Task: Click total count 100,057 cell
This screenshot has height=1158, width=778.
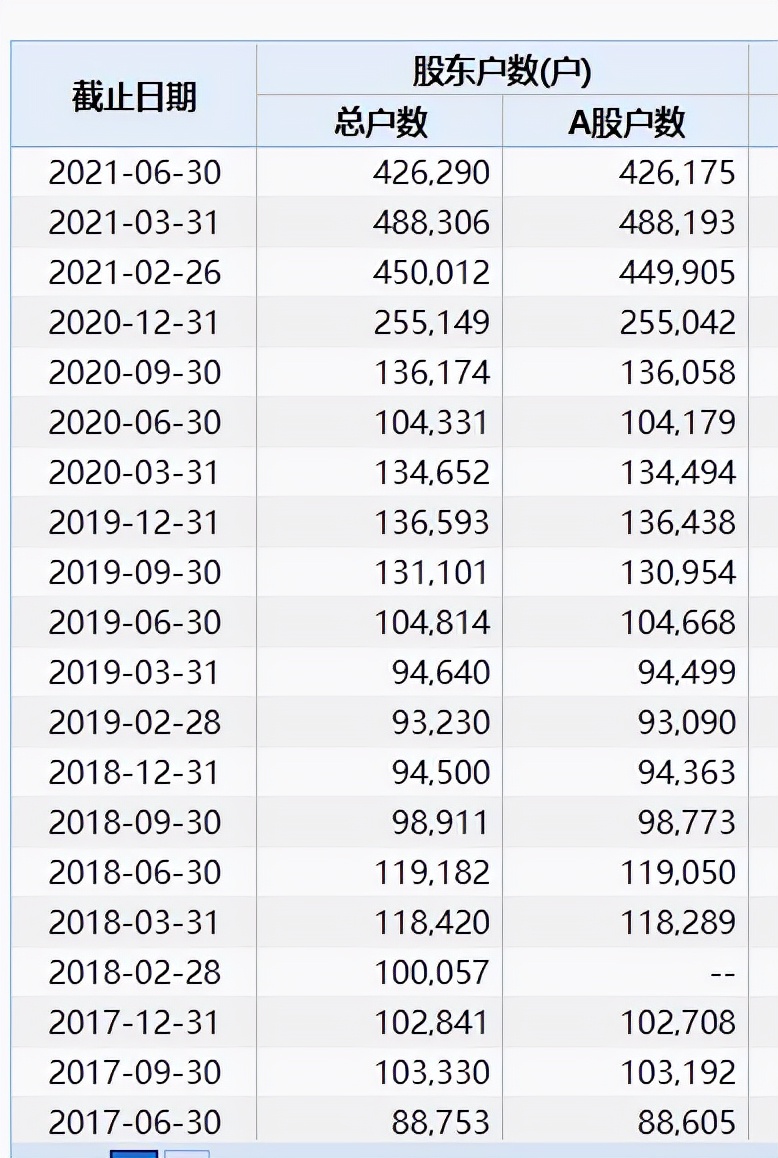Action: pyautogui.click(x=432, y=972)
